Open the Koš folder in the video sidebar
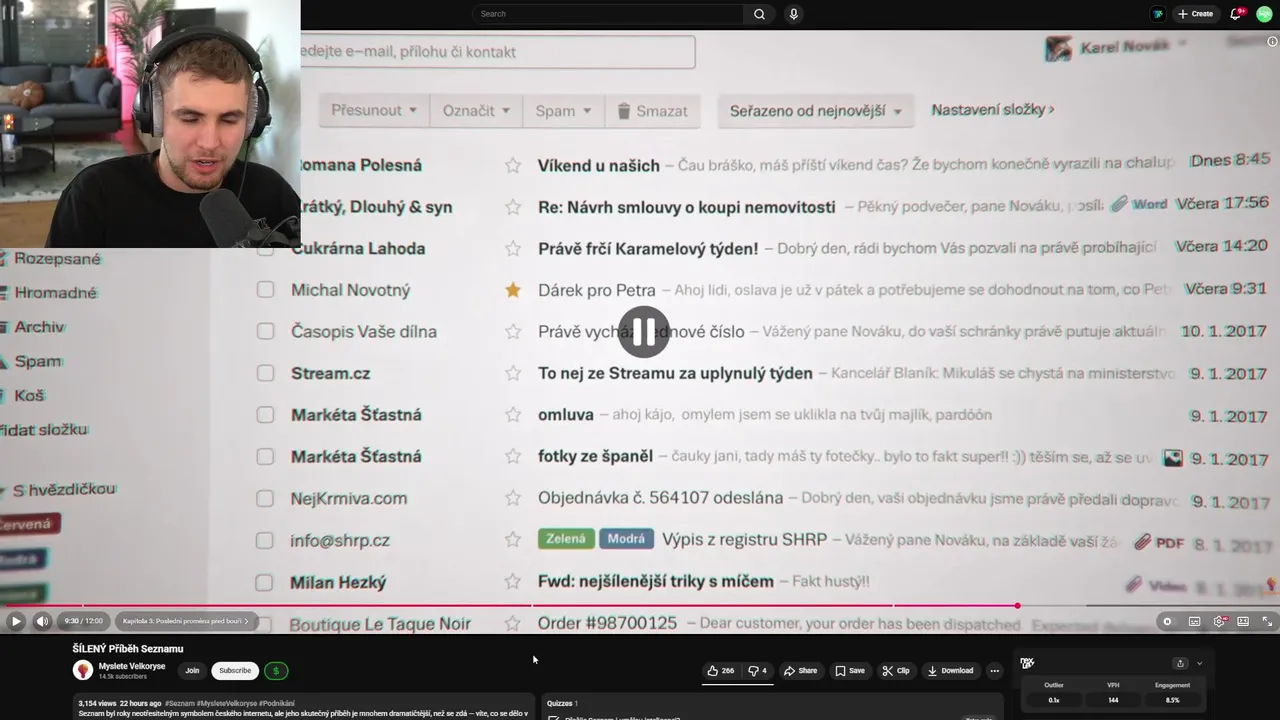Screen dimensions: 1280x720 [x=29, y=395]
